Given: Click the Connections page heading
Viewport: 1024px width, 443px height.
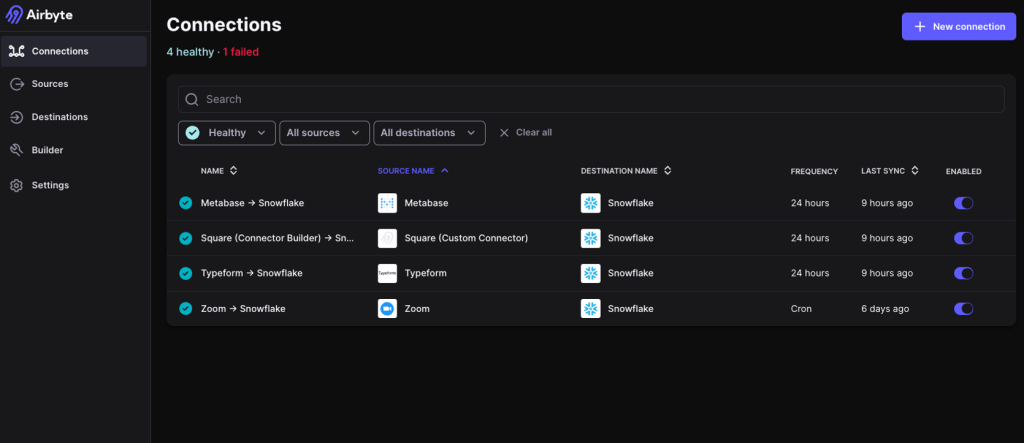Looking at the screenshot, I should coord(224,25).
